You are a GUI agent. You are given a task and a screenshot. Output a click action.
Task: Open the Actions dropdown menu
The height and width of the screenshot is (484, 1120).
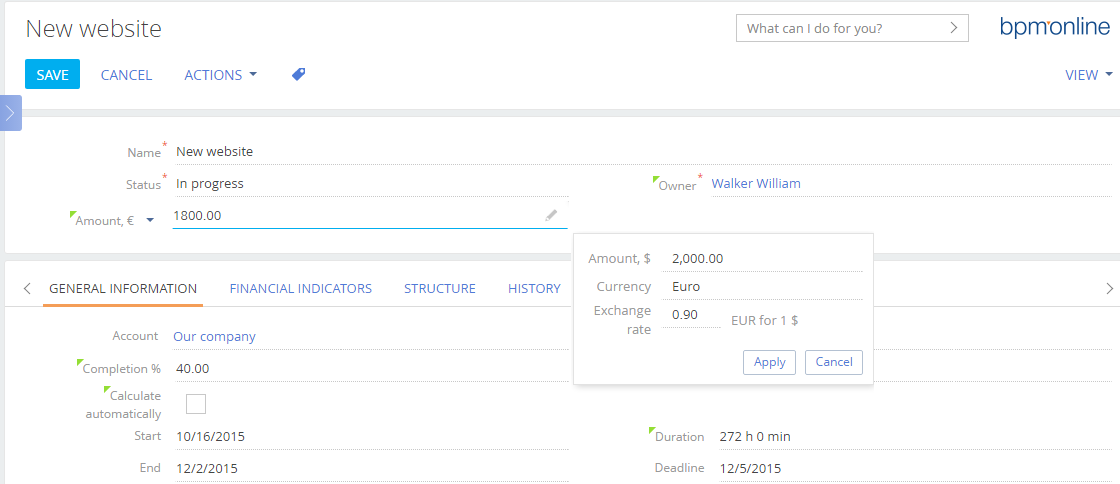(x=220, y=75)
